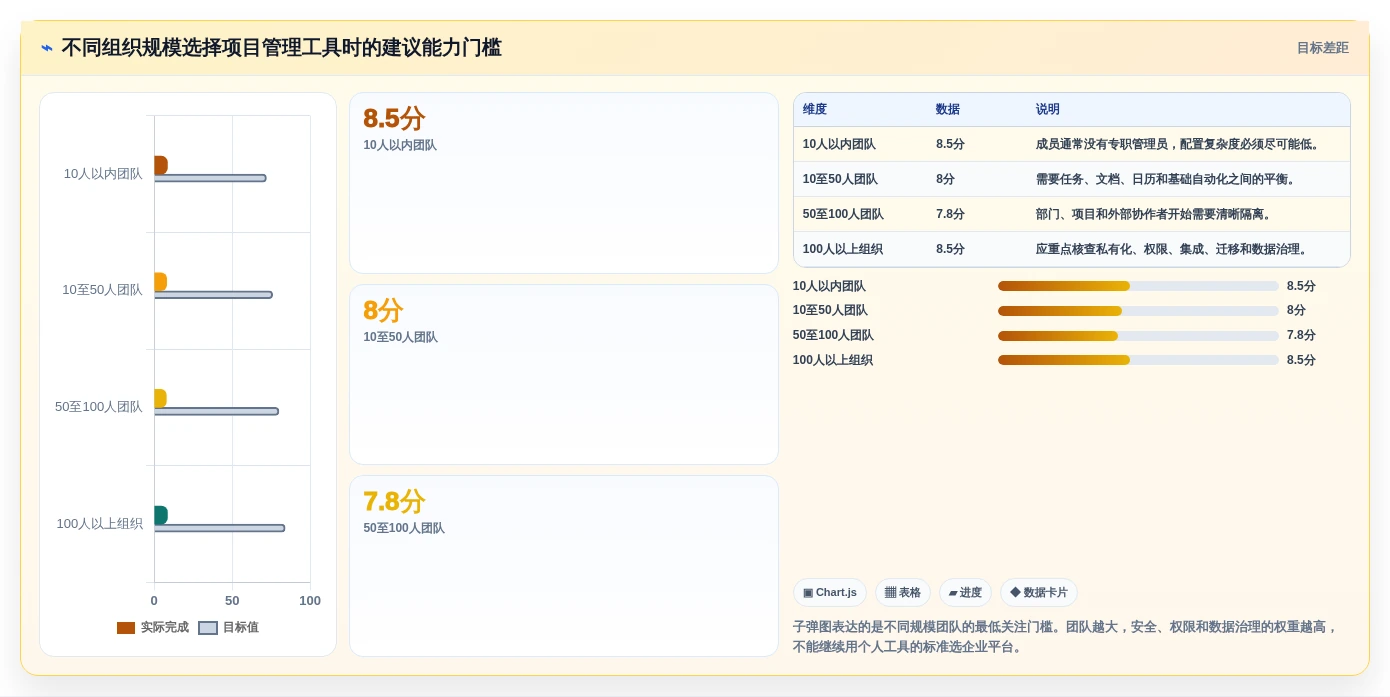Click the 10人以内团队 table row cell

pos(839,145)
